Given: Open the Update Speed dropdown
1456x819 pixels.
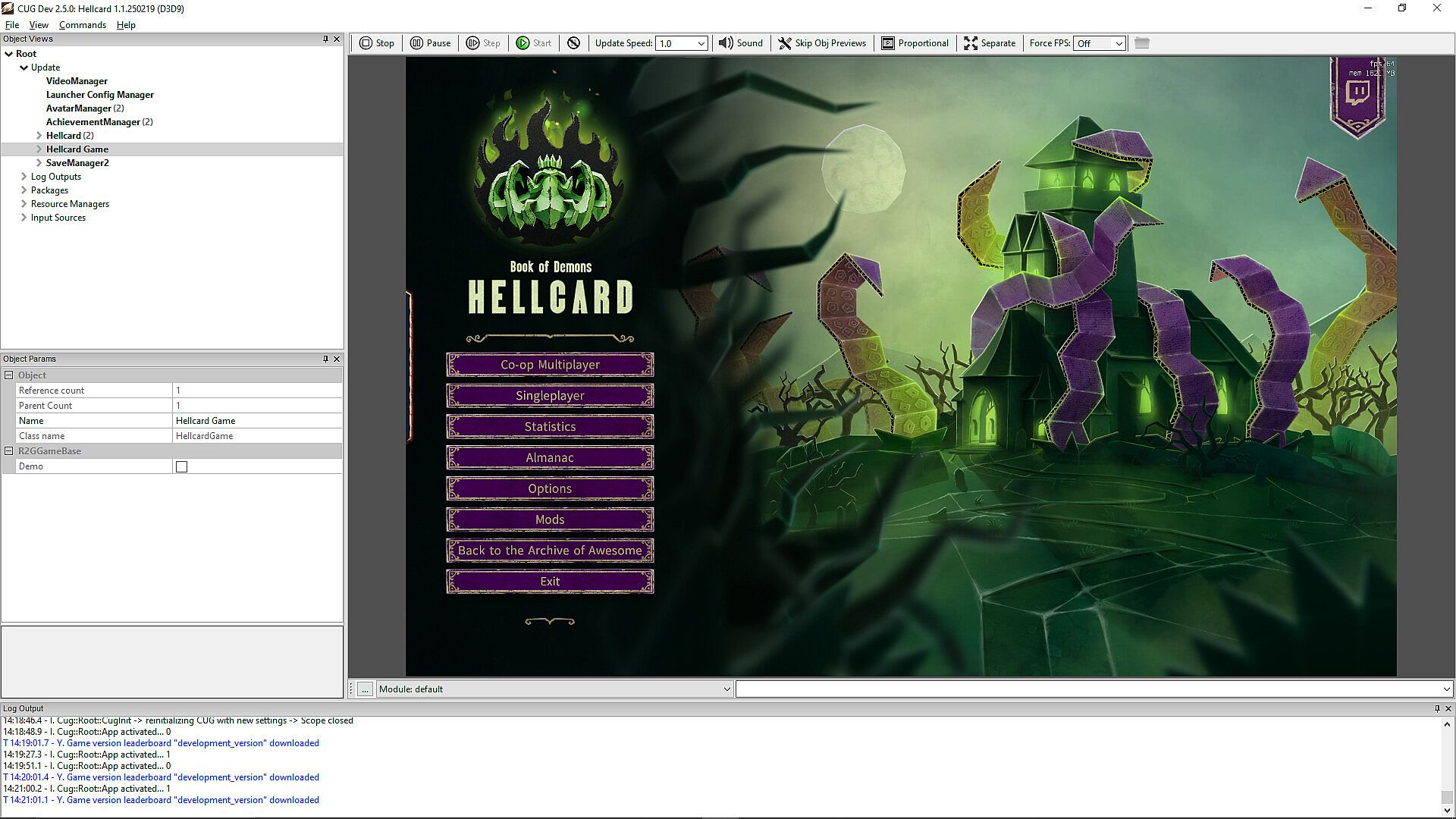Looking at the screenshot, I should 701,44.
